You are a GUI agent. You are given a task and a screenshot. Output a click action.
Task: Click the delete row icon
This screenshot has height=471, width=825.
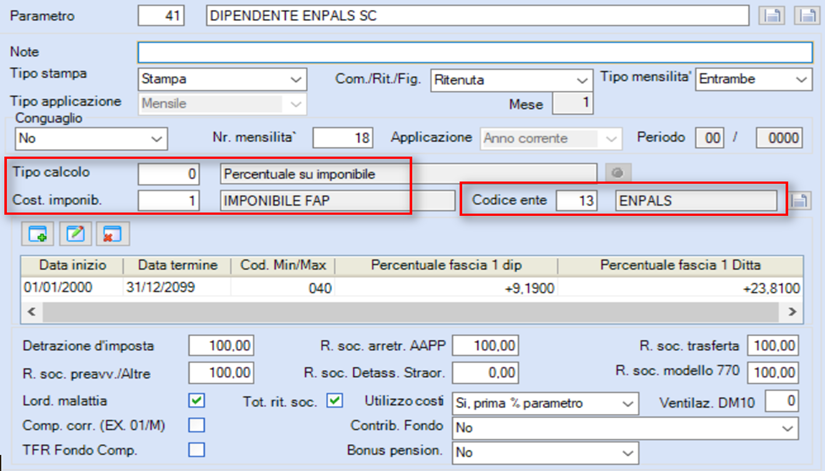(113, 234)
